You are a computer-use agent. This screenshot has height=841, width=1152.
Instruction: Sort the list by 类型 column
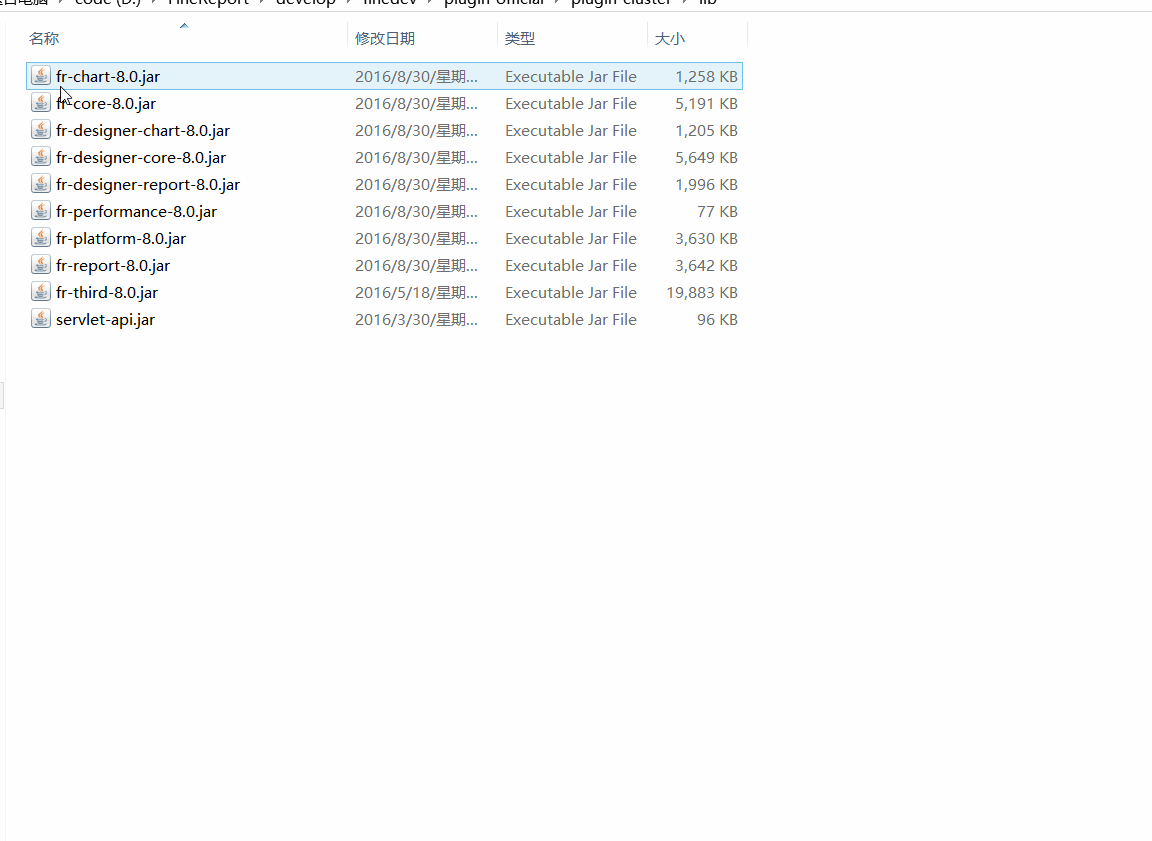[x=520, y=38]
